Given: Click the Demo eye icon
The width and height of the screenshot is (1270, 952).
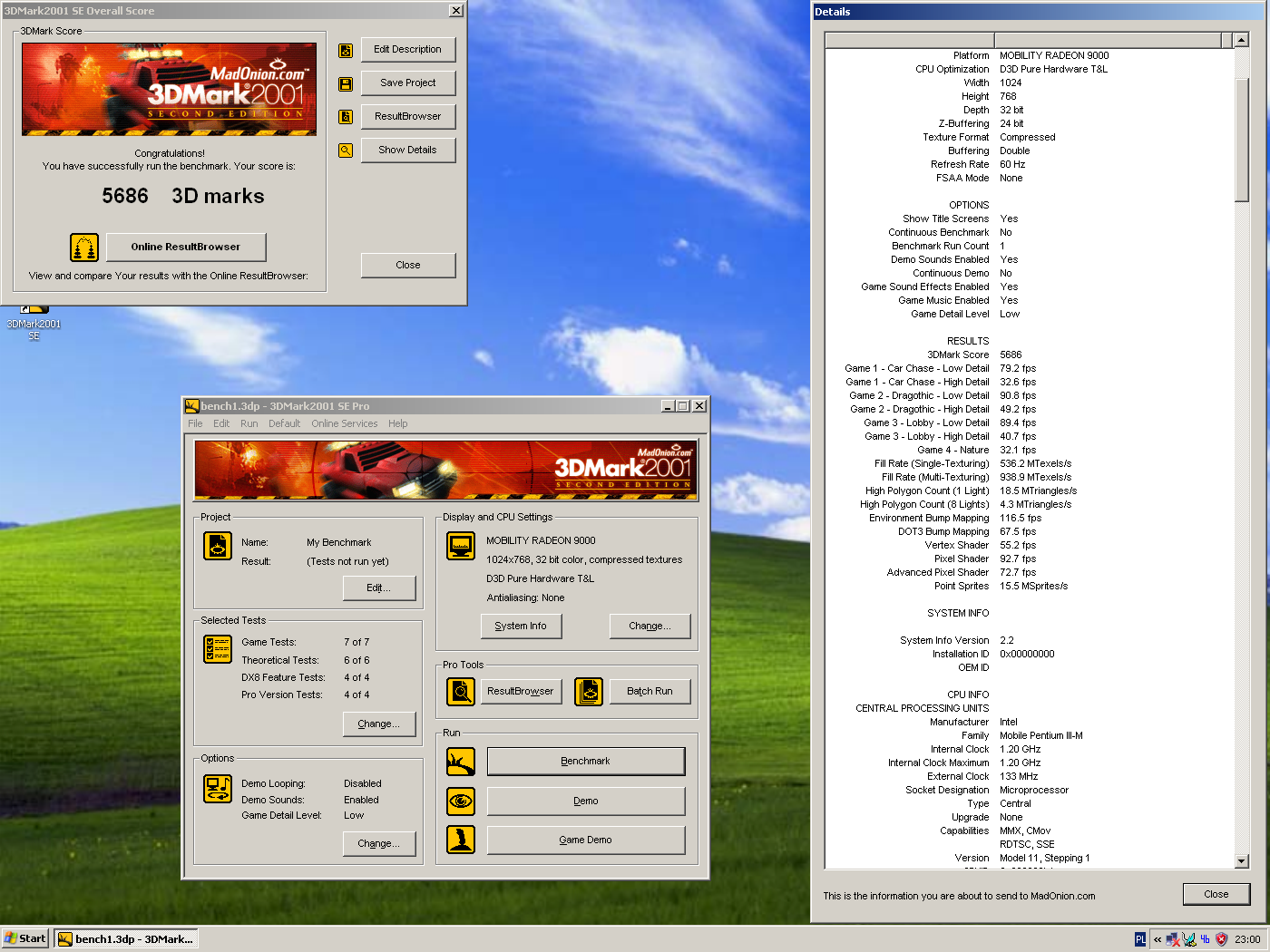Looking at the screenshot, I should pyautogui.click(x=461, y=801).
